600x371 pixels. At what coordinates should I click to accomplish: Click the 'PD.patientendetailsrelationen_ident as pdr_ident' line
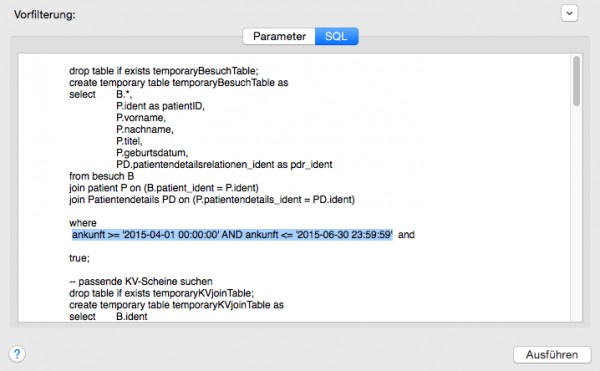click(224, 164)
